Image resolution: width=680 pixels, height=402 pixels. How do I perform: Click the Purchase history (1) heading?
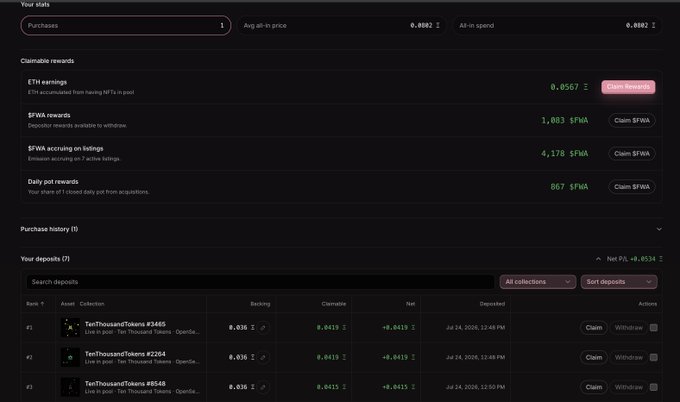(49, 229)
